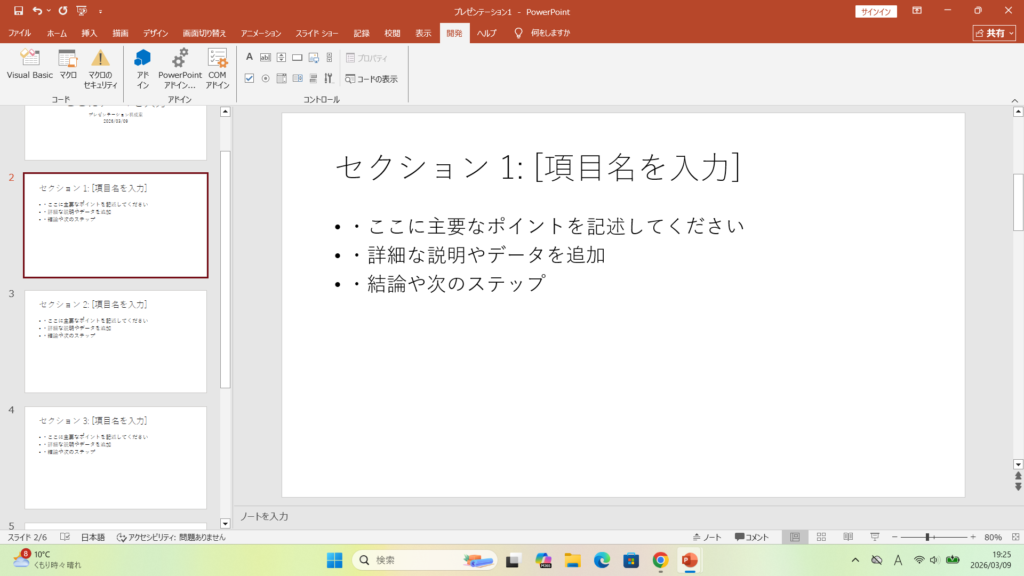1024x576 pixels.
Task: Click the Sign in (サインイン) button
Action: pos(876,11)
